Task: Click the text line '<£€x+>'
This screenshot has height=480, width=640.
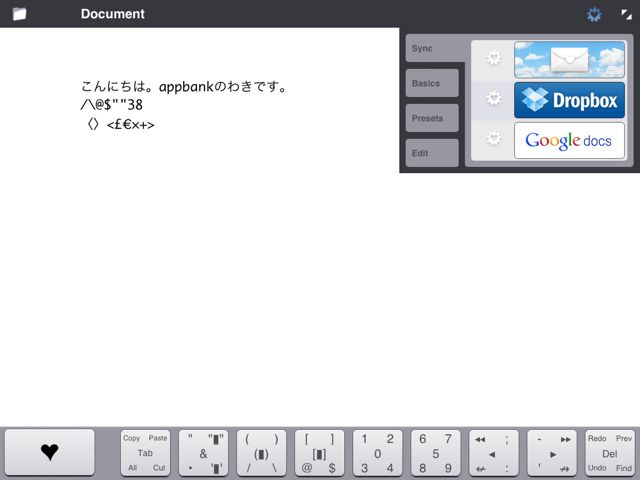Action: pos(131,124)
